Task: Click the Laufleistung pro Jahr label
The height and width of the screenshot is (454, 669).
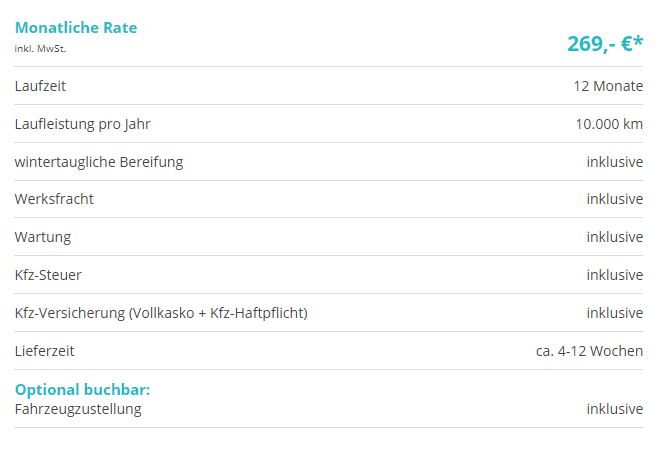Action: [82, 124]
